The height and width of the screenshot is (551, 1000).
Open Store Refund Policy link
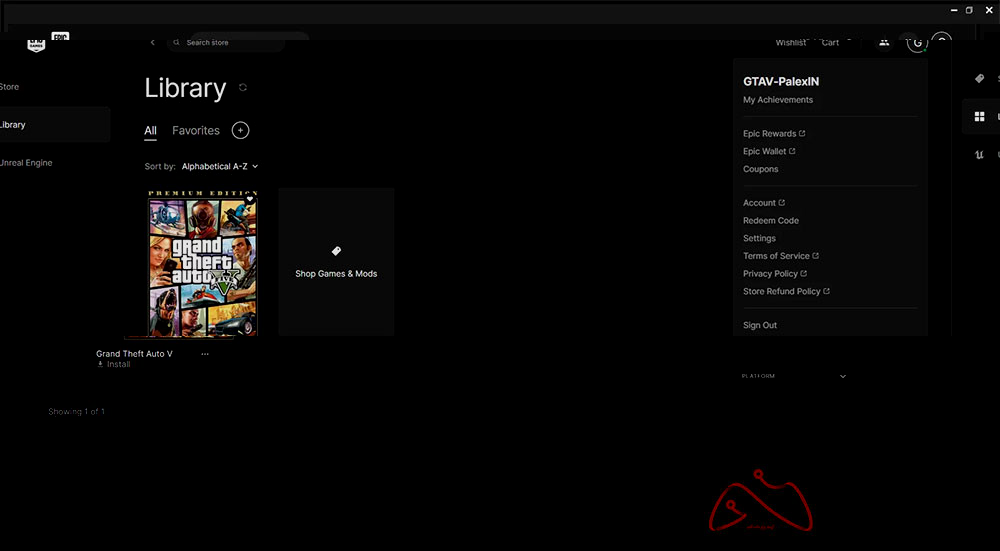[786, 291]
